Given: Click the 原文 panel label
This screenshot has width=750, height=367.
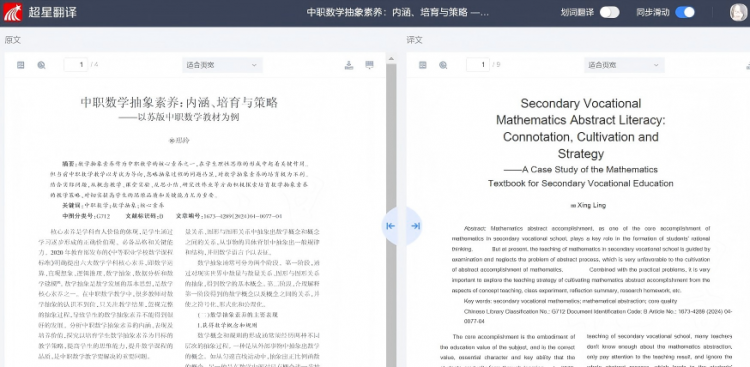Looking at the screenshot, I should click(13, 40).
